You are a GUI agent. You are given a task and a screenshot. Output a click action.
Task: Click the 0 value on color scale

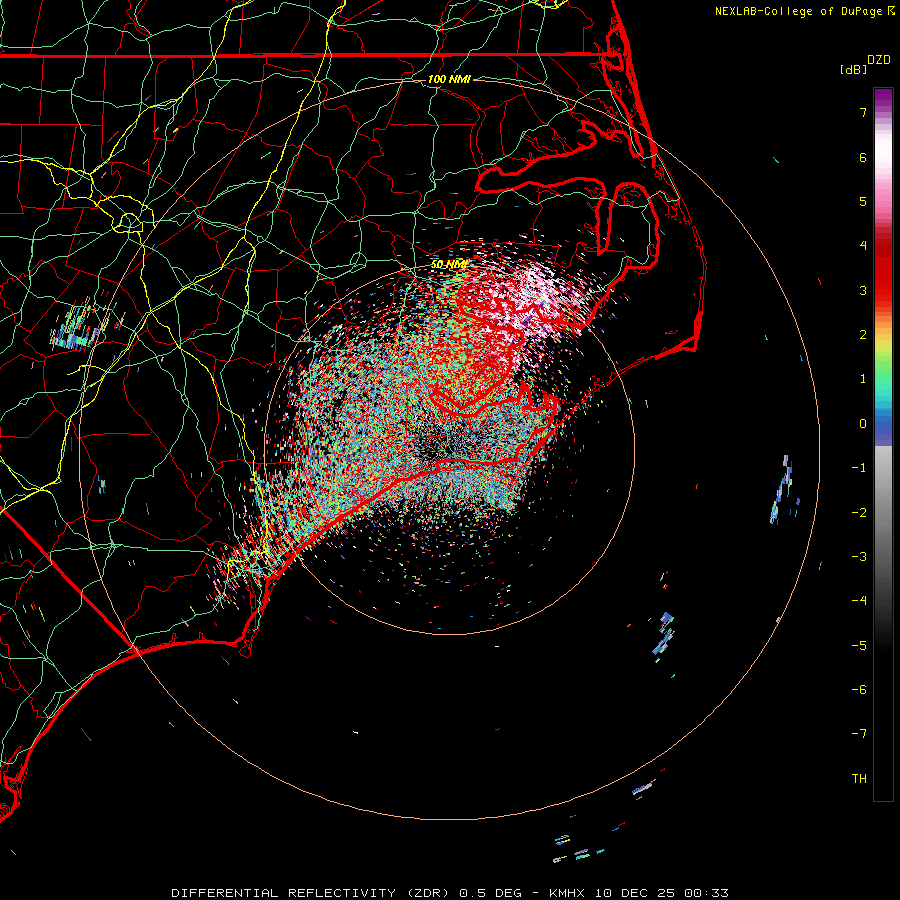pos(863,424)
